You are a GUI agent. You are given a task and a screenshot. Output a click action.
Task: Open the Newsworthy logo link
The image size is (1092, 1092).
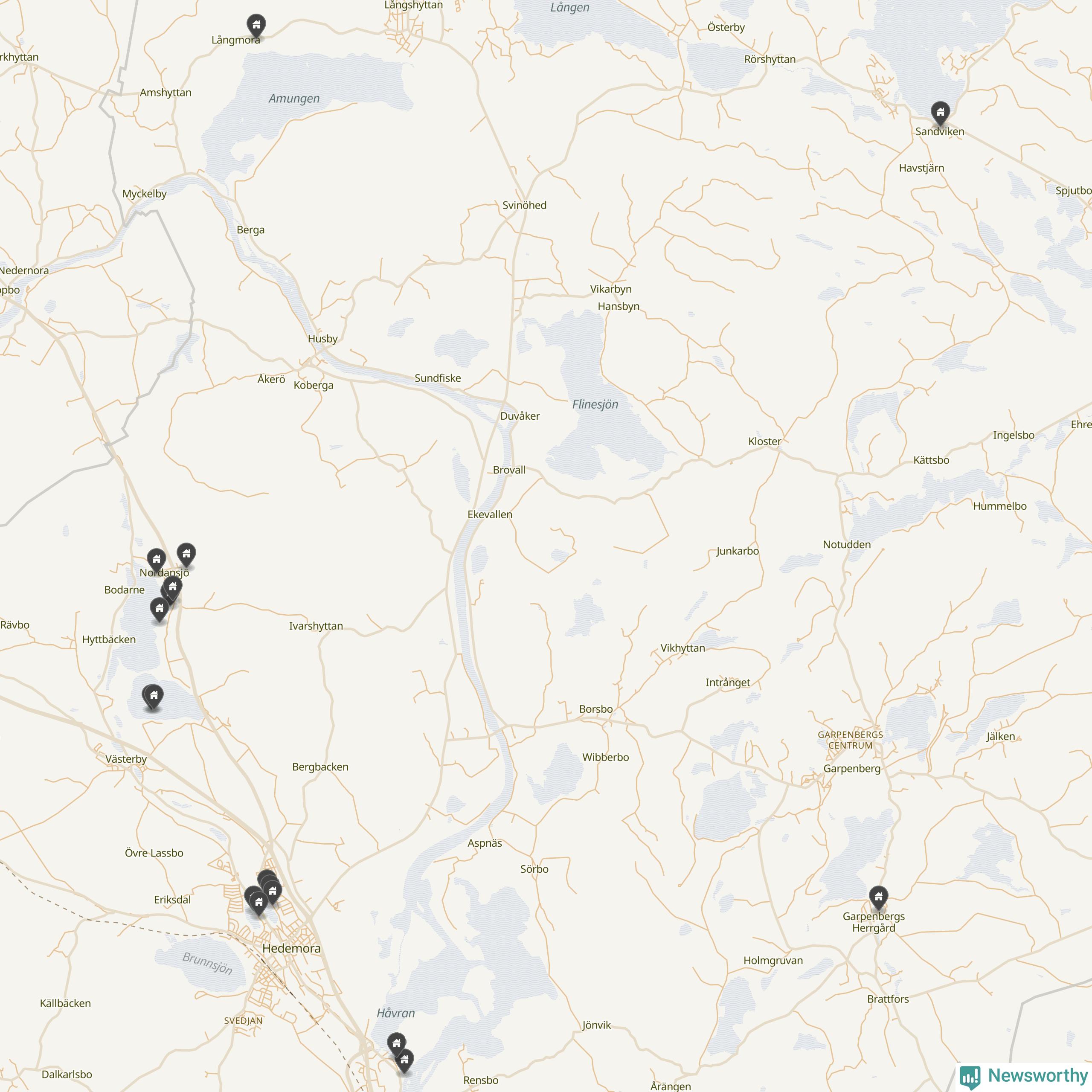coord(1024,1075)
